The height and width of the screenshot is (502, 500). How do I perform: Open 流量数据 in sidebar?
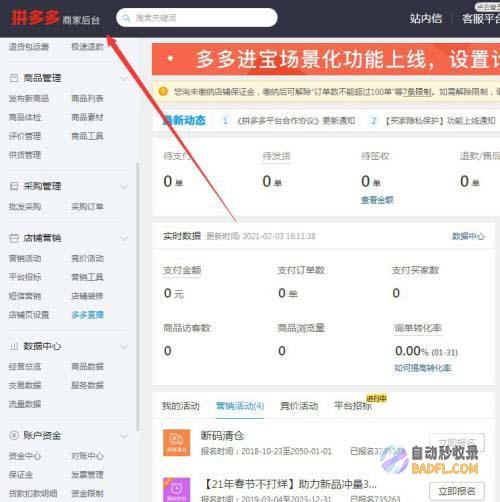click(x=25, y=404)
